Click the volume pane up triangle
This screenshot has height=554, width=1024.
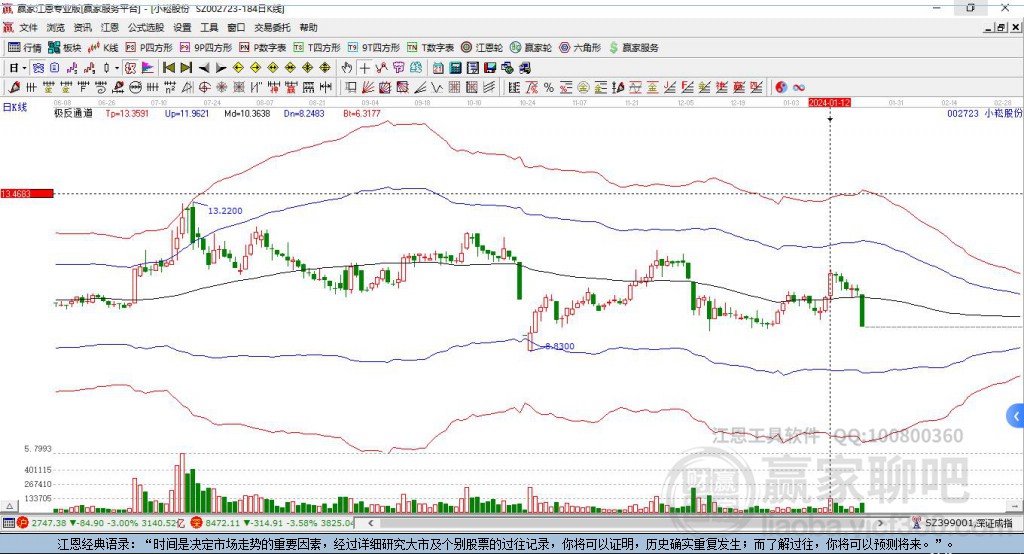[9, 506]
